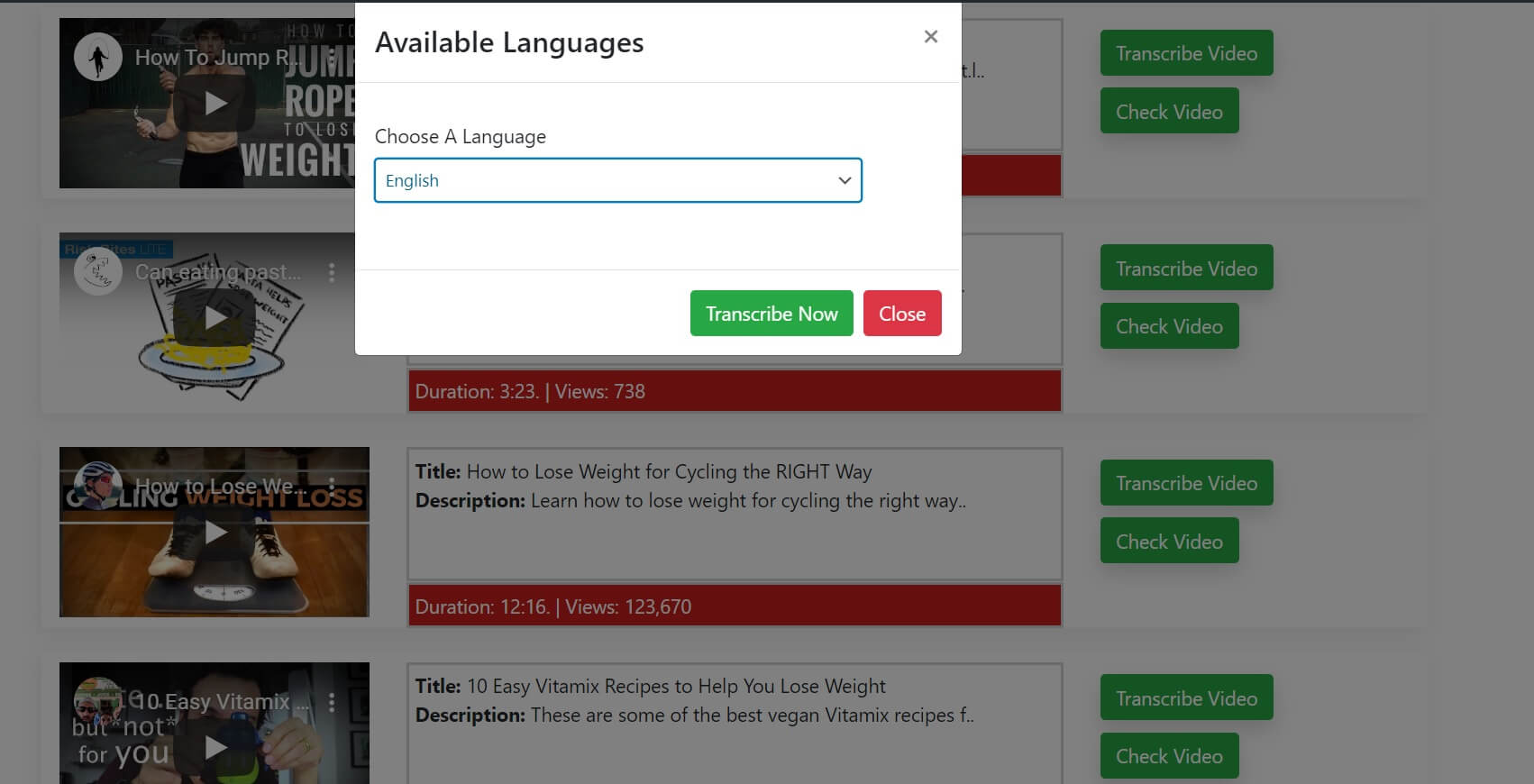Click Check Video for the Vitamix Recipes video
Viewport: 1534px width, 784px height.
pos(1169,755)
